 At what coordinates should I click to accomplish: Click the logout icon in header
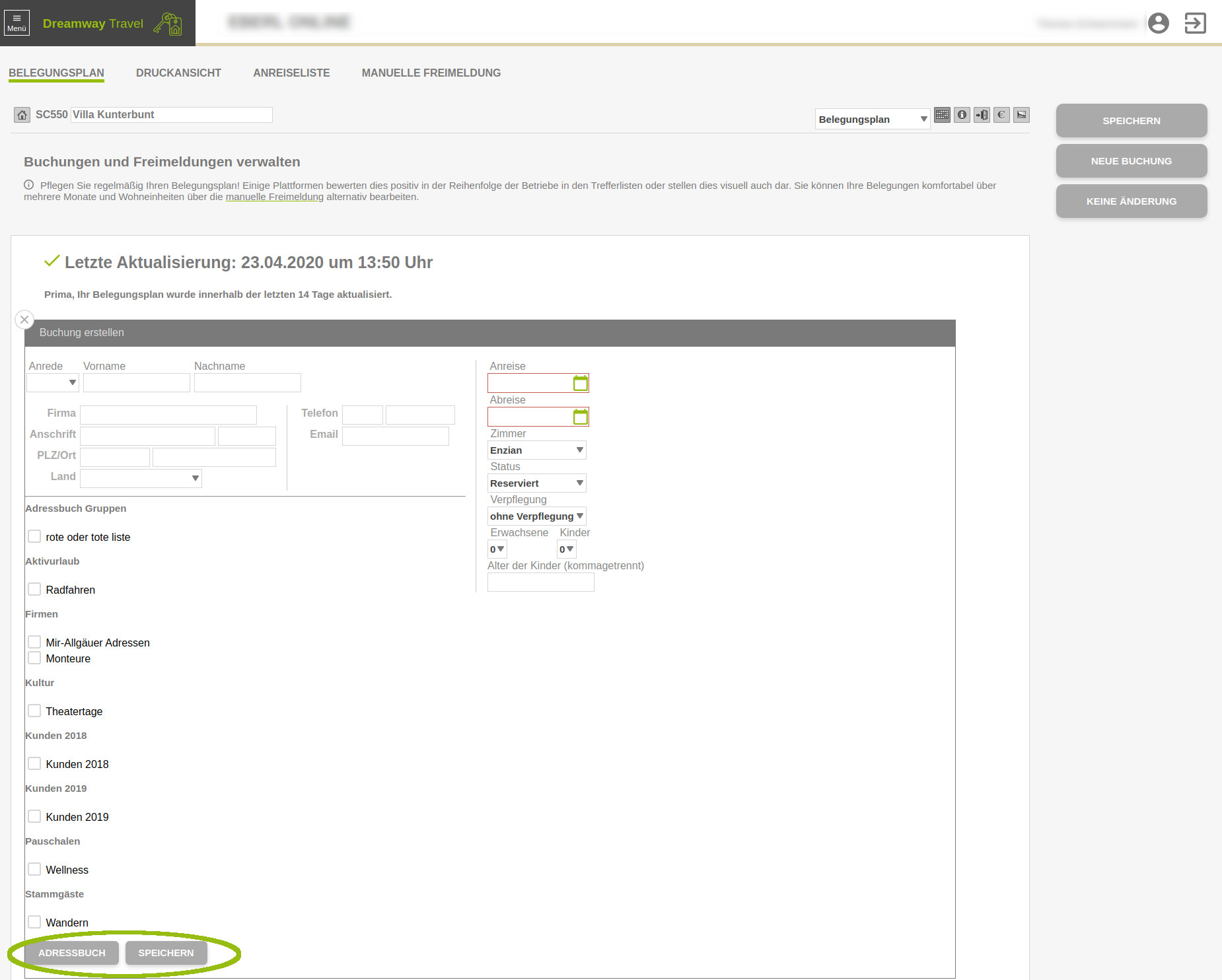pos(1195,23)
